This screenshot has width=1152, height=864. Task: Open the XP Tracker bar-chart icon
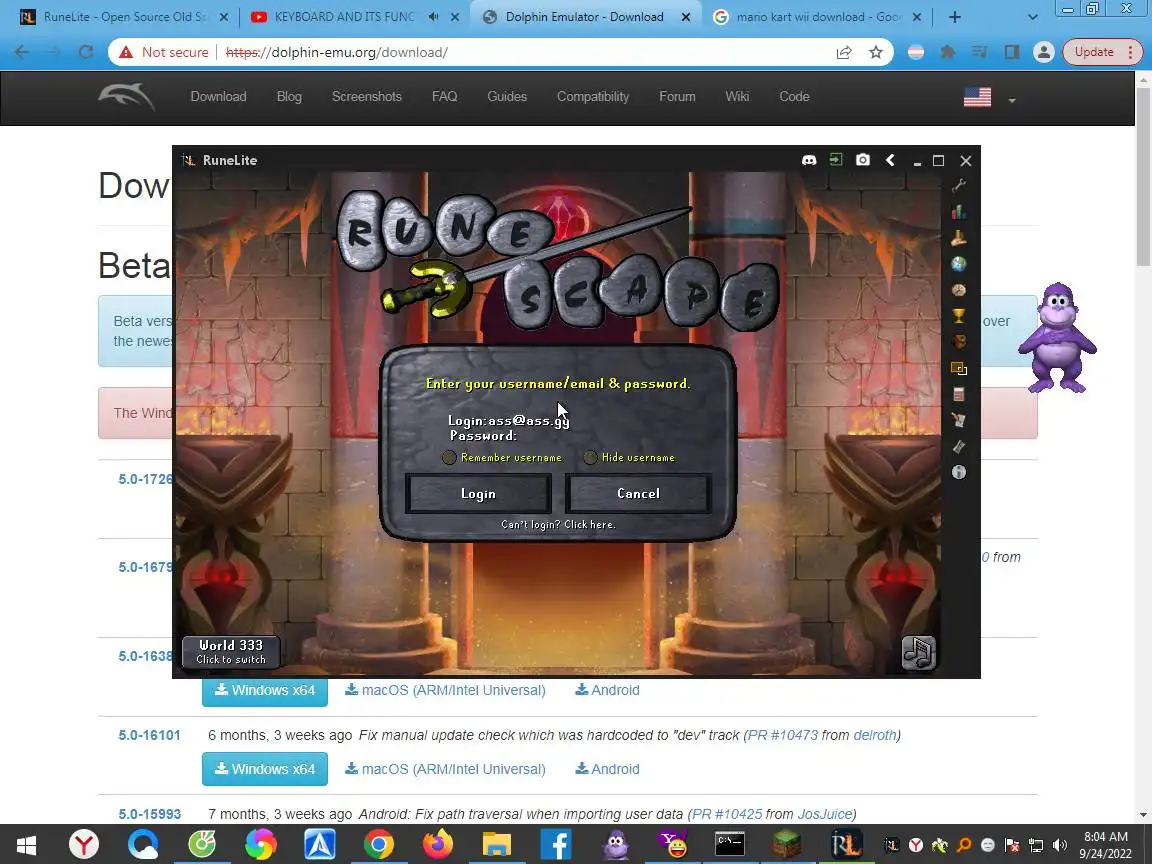959,212
